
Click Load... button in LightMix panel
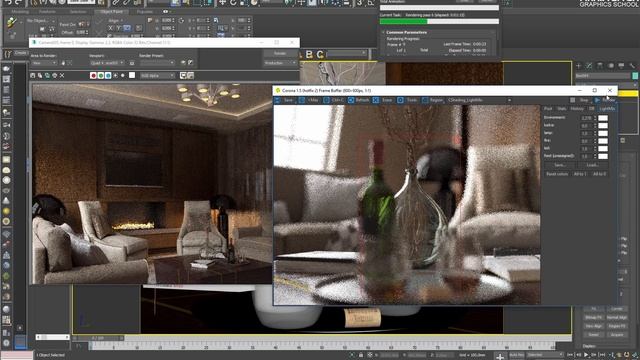[592, 165]
